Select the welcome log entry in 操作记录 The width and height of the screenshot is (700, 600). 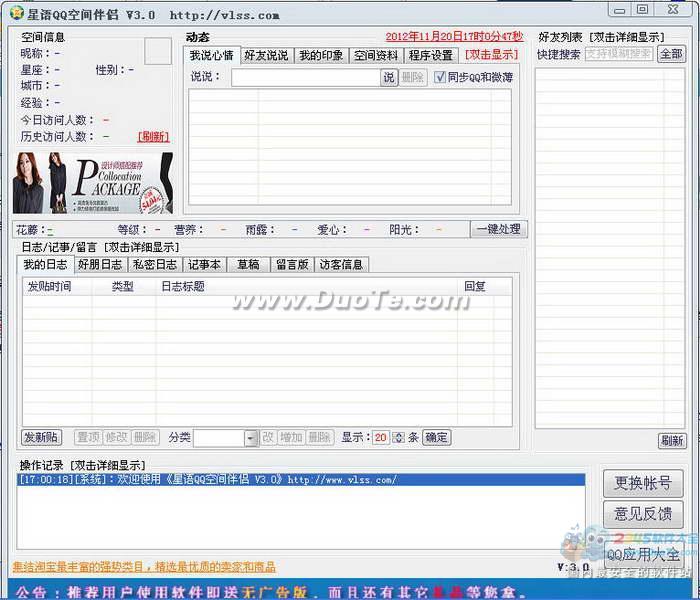(301, 480)
